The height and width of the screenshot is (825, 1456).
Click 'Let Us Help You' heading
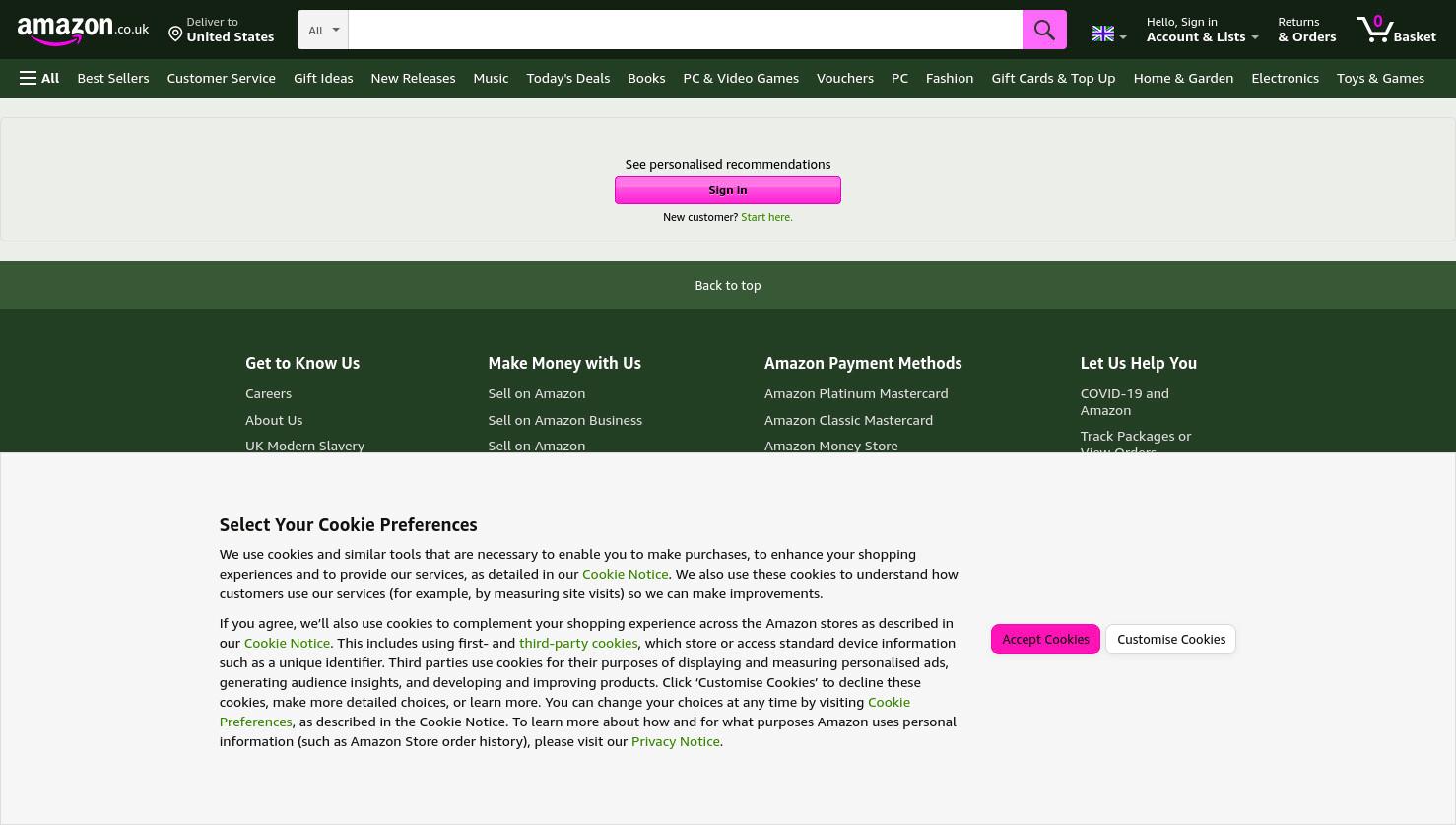(x=1138, y=363)
